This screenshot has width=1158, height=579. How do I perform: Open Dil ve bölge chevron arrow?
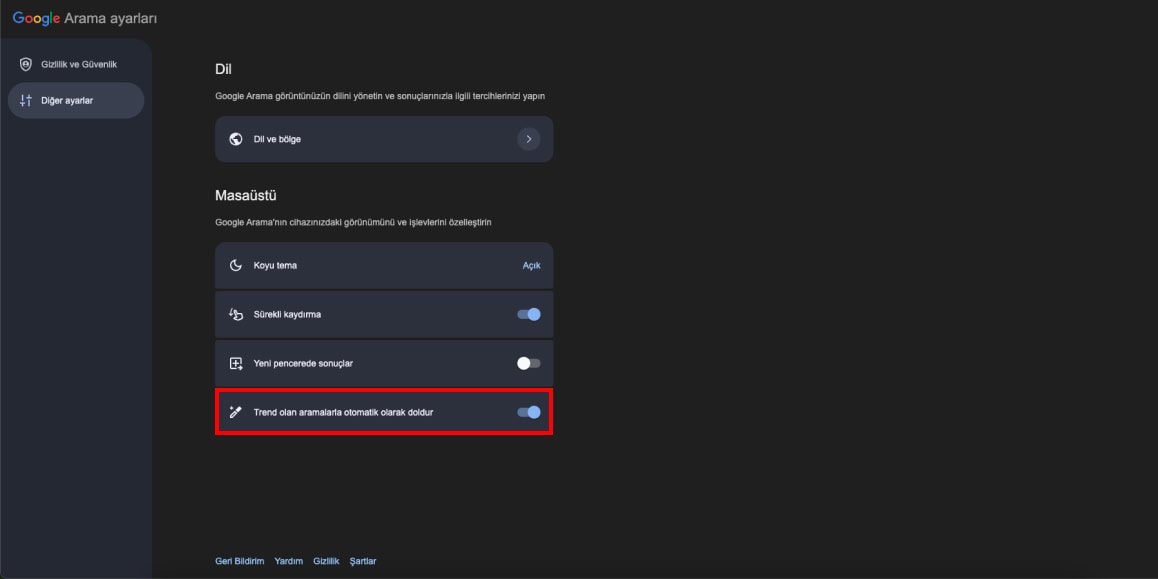[529, 139]
